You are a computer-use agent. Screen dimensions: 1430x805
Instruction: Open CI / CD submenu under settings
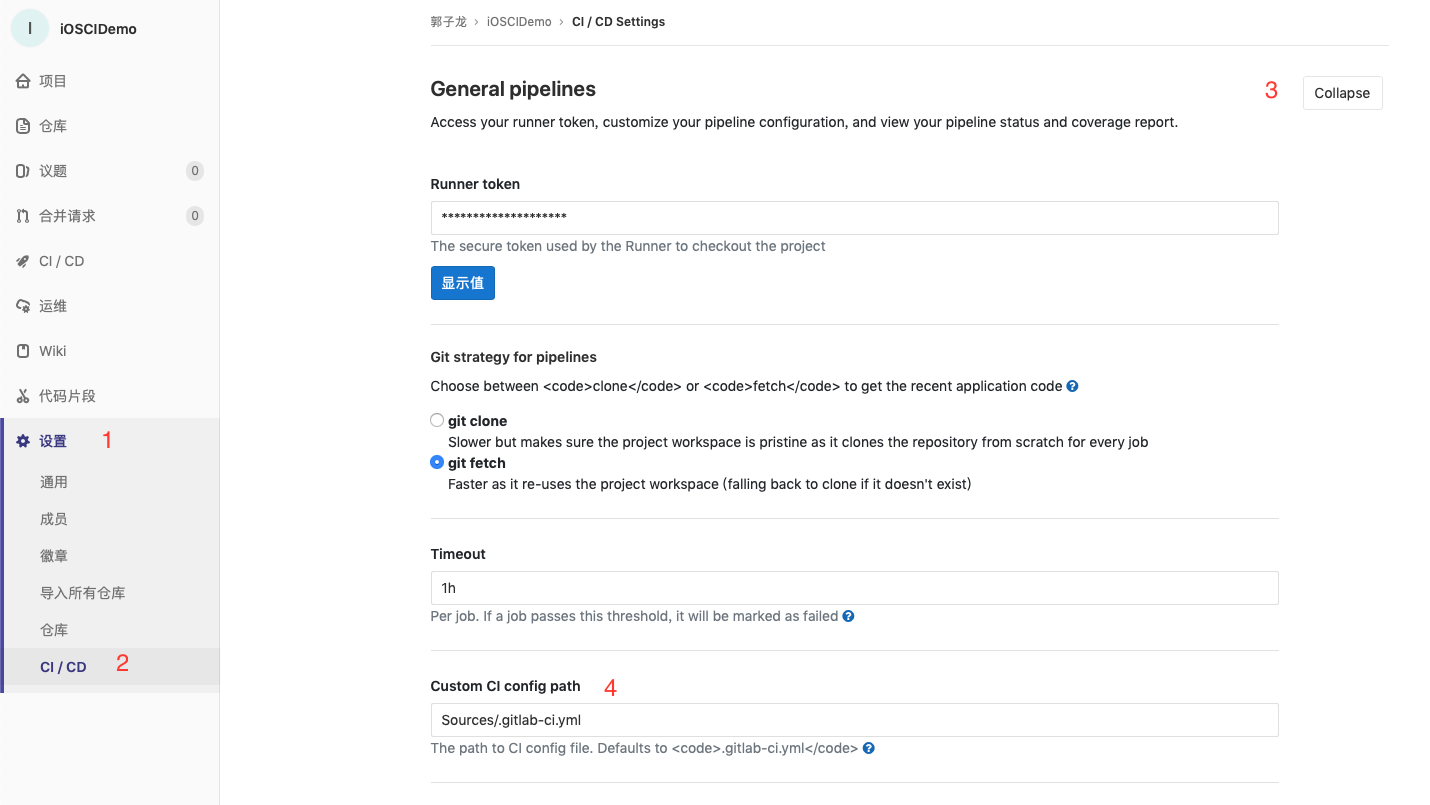[x=63, y=667]
